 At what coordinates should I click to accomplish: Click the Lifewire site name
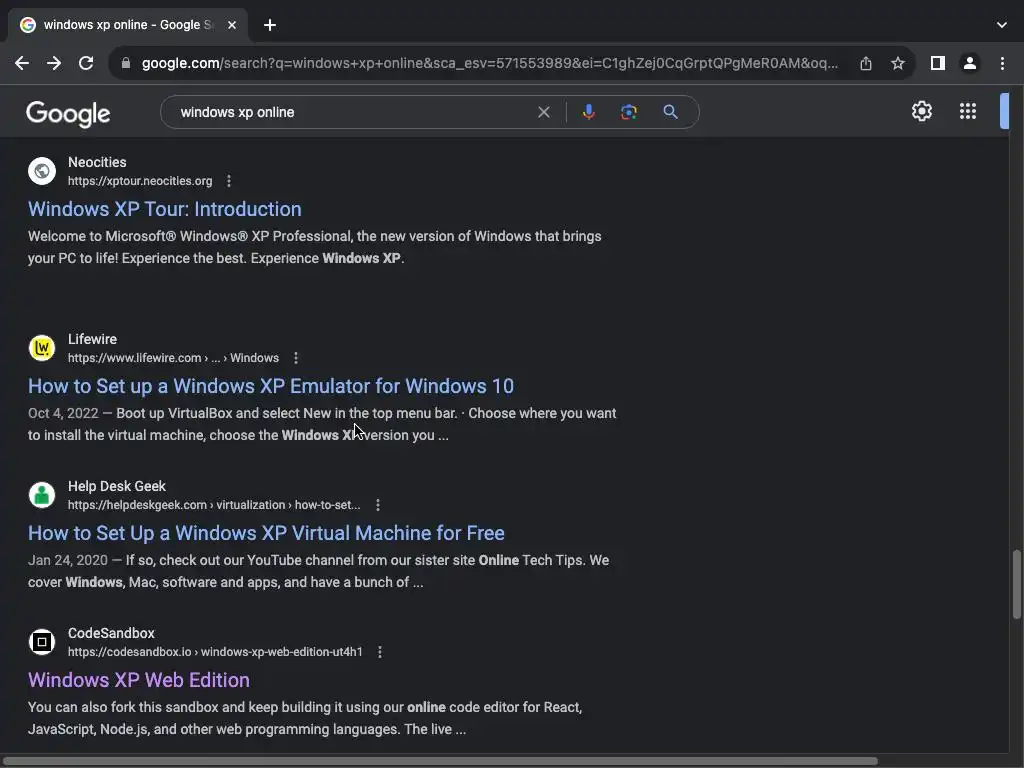tap(92, 339)
